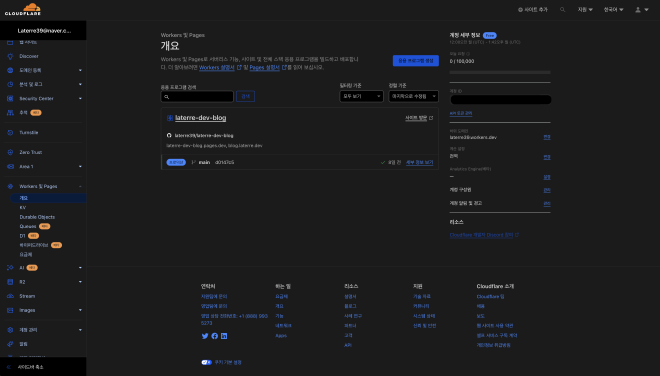The height and width of the screenshot is (376, 660).
Task: Click inside the application search field
Action: (x=197, y=96)
